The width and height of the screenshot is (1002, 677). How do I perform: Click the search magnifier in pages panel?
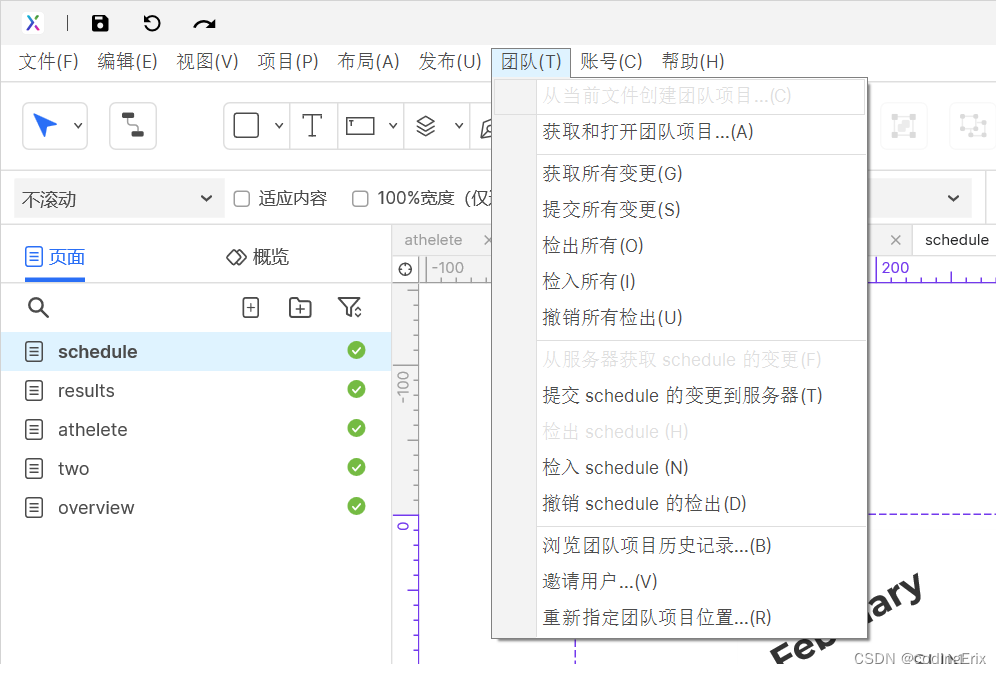pyautogui.click(x=38, y=307)
